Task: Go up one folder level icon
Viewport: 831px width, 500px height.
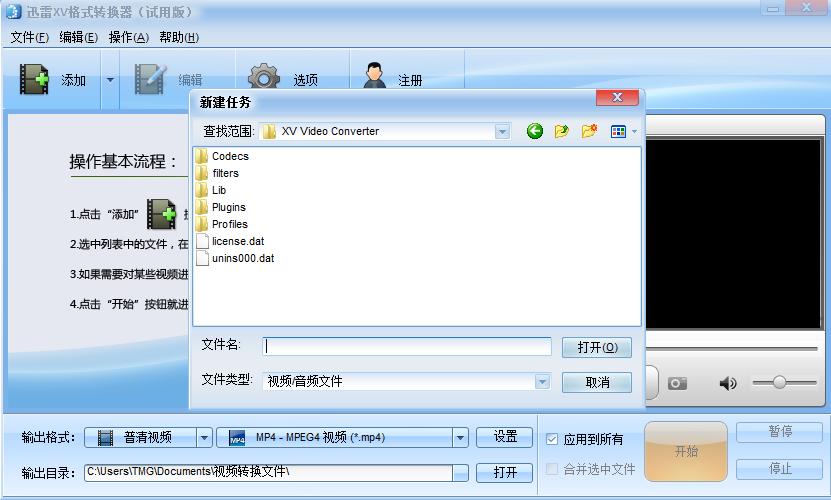Action: [561, 131]
